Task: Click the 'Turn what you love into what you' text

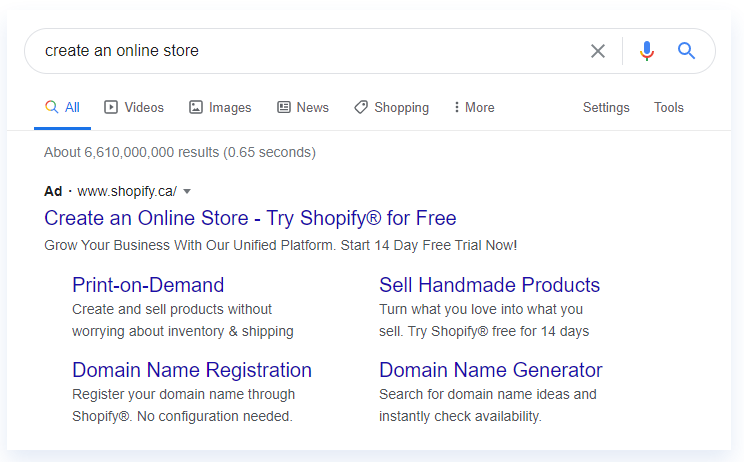Action: [x=481, y=309]
